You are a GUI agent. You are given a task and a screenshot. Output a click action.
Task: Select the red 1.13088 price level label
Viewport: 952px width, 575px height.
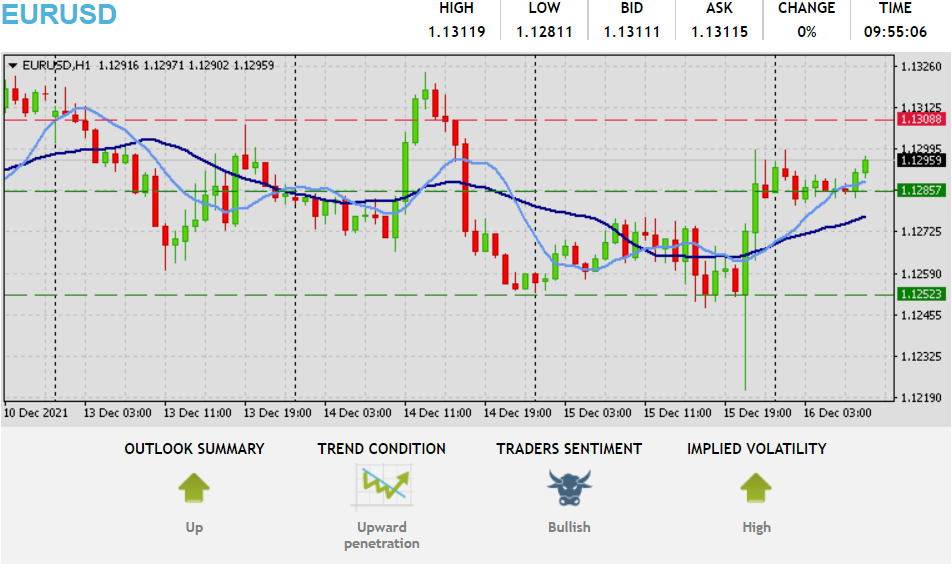click(x=921, y=119)
